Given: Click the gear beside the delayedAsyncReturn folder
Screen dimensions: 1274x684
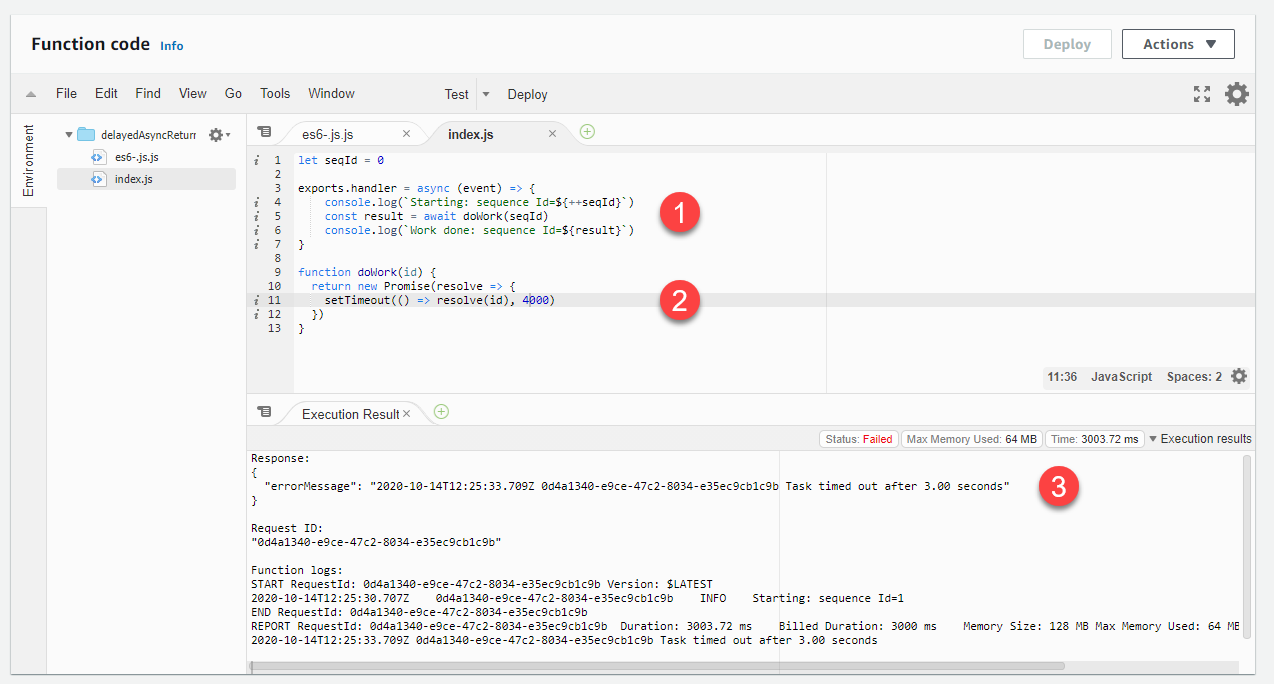Looking at the screenshot, I should [215, 132].
